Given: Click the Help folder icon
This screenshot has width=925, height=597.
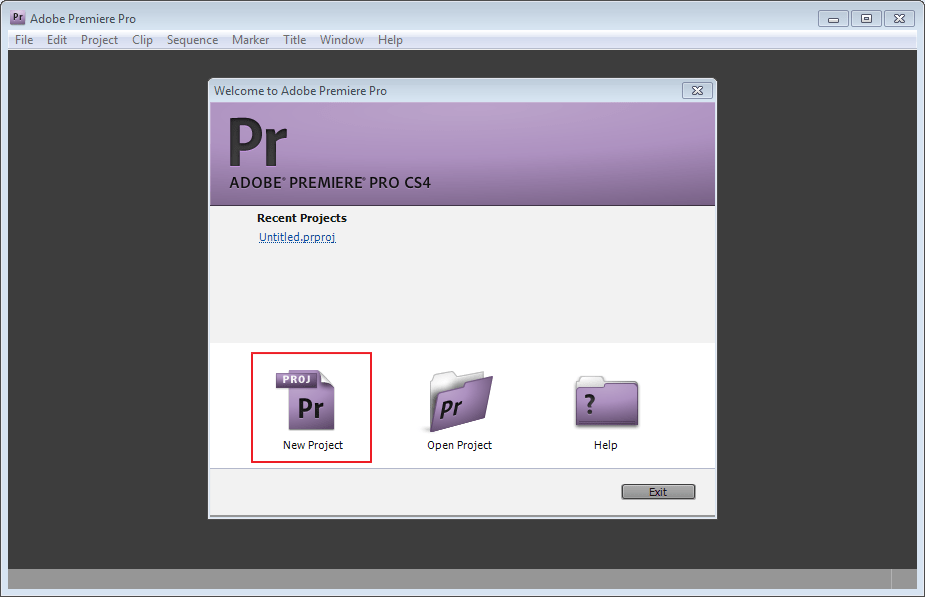Looking at the screenshot, I should coord(606,401).
